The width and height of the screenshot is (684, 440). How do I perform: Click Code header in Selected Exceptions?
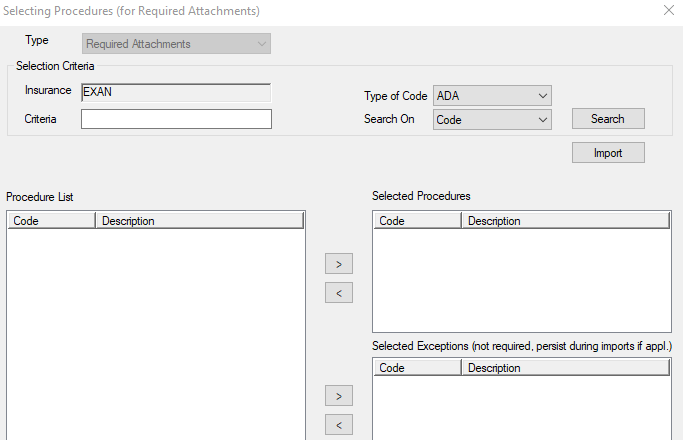[x=418, y=368]
